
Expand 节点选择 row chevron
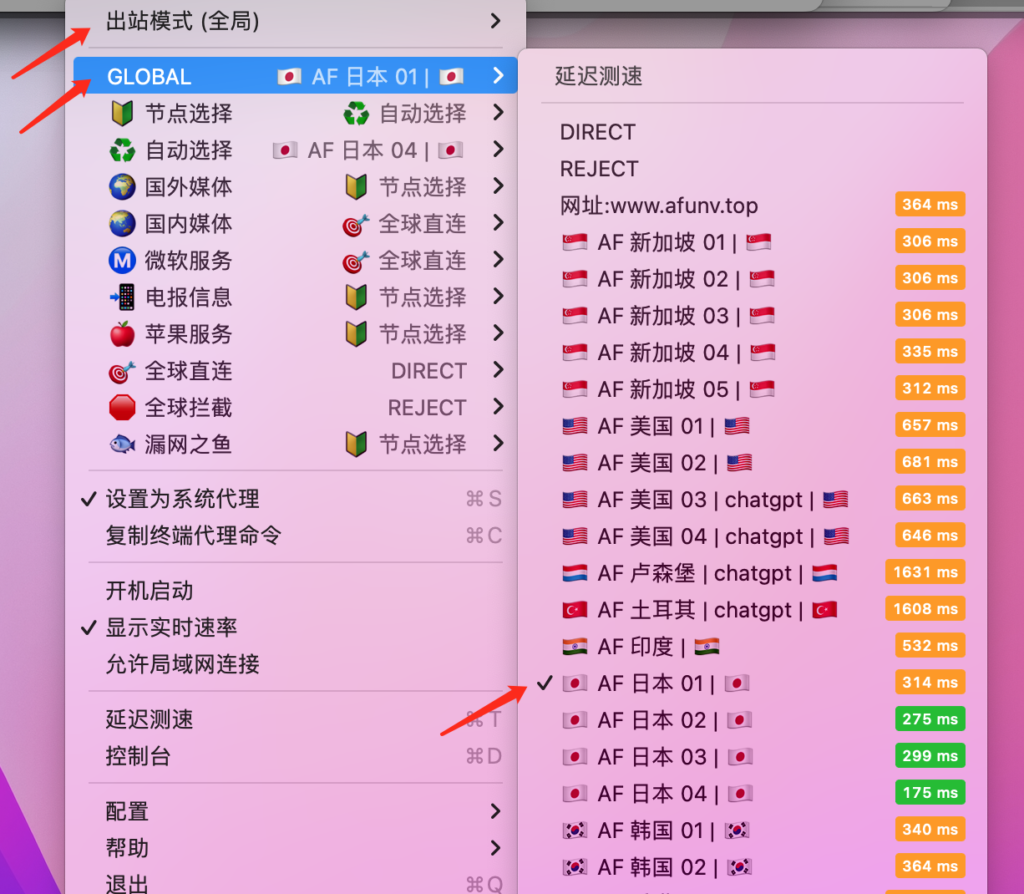tap(498, 113)
